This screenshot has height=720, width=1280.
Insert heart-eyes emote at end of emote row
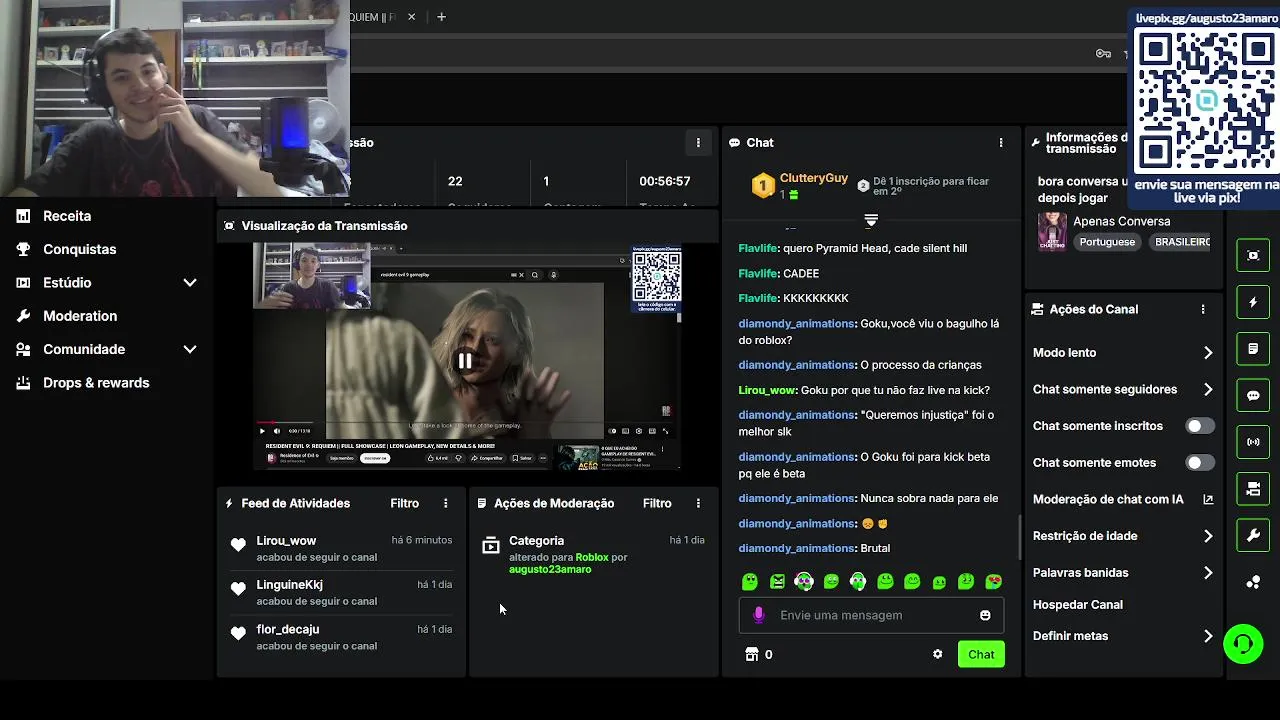click(x=993, y=581)
